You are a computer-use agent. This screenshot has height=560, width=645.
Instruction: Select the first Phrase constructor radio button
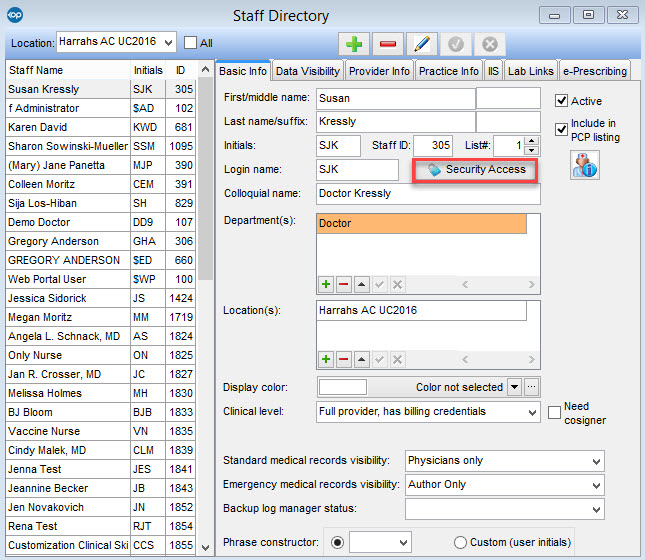click(x=337, y=542)
